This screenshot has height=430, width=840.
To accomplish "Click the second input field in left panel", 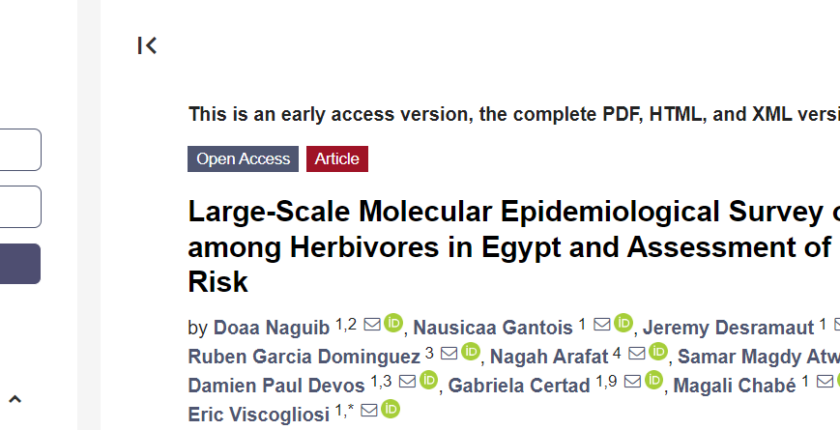I will click(20, 207).
